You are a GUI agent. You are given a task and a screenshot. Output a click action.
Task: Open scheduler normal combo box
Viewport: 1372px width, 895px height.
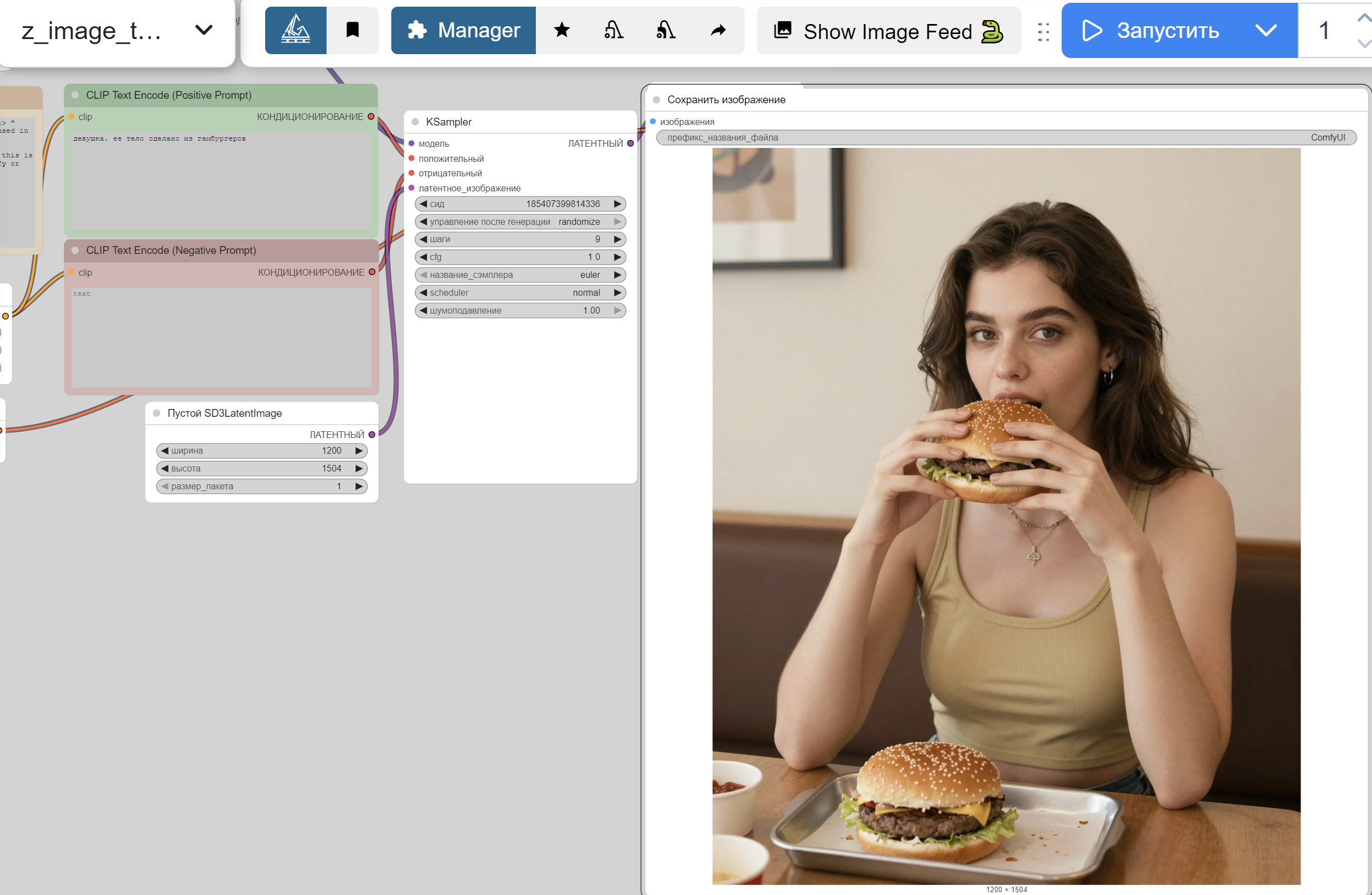tap(520, 293)
